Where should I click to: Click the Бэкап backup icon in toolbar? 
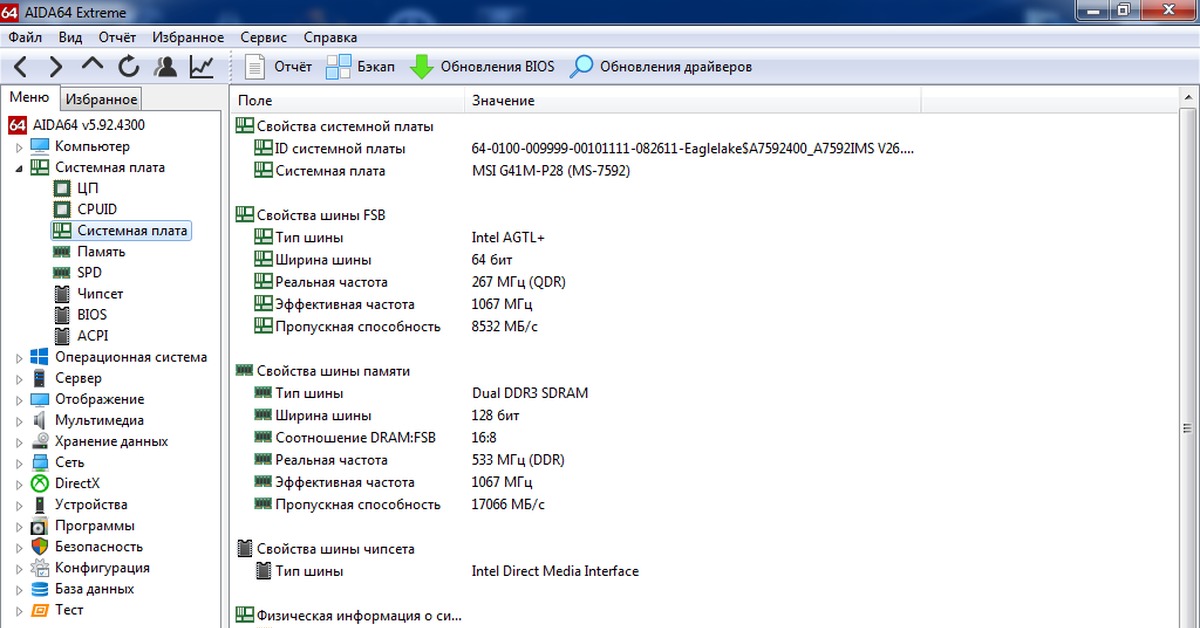tap(339, 67)
